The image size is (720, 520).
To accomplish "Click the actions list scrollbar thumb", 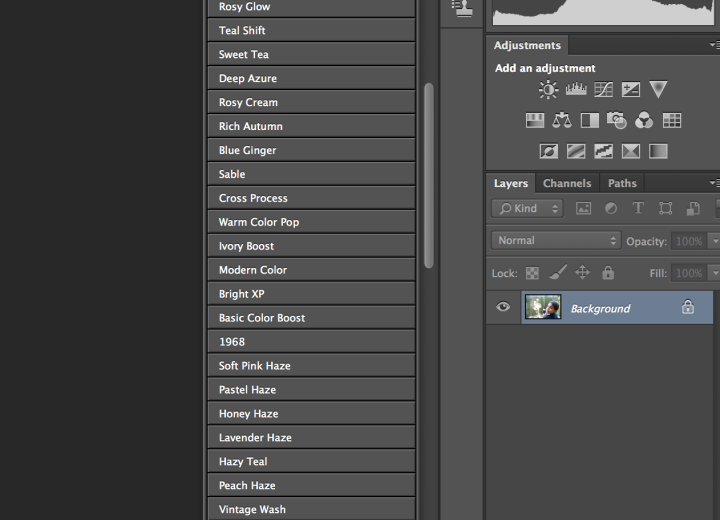I will click(429, 175).
